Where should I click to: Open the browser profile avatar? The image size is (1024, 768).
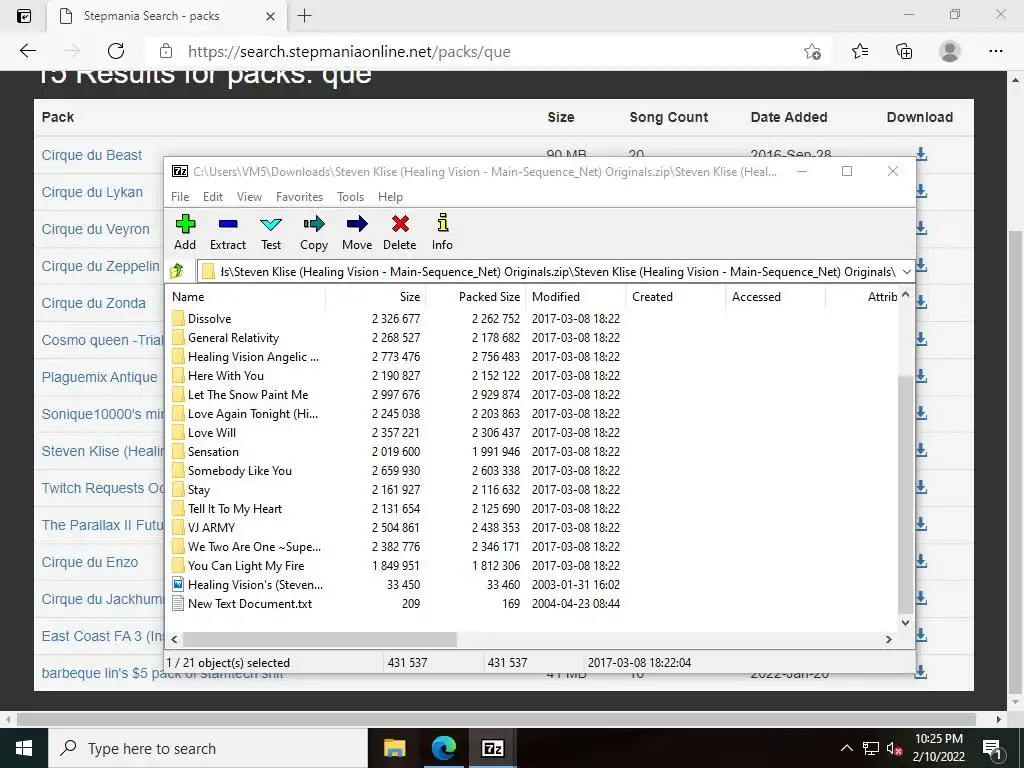click(950, 51)
